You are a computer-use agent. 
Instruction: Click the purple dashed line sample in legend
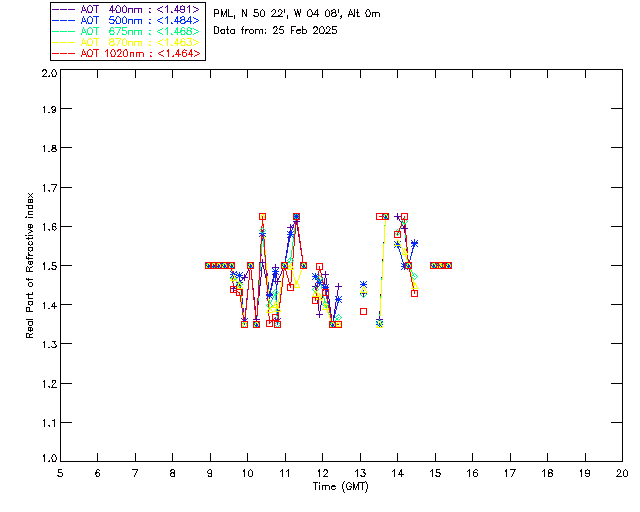[x=64, y=9]
